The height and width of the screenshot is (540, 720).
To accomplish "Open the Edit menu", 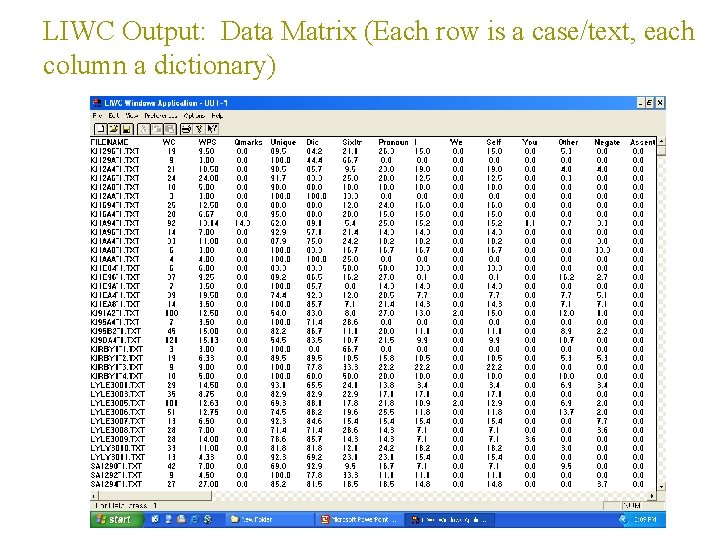I will (x=114, y=116).
